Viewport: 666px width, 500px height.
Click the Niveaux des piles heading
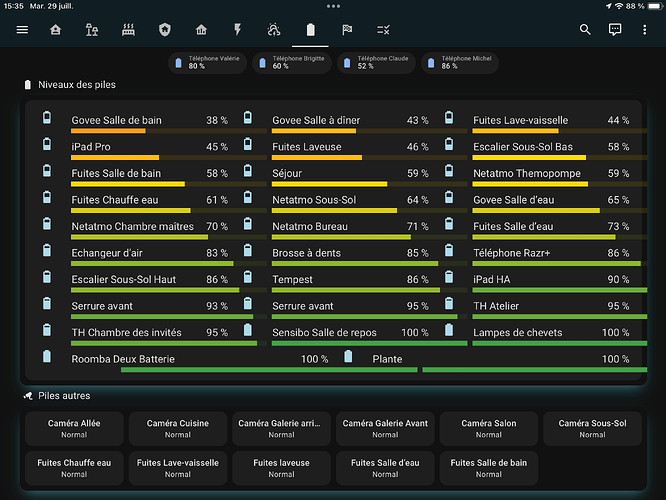[x=77, y=85]
